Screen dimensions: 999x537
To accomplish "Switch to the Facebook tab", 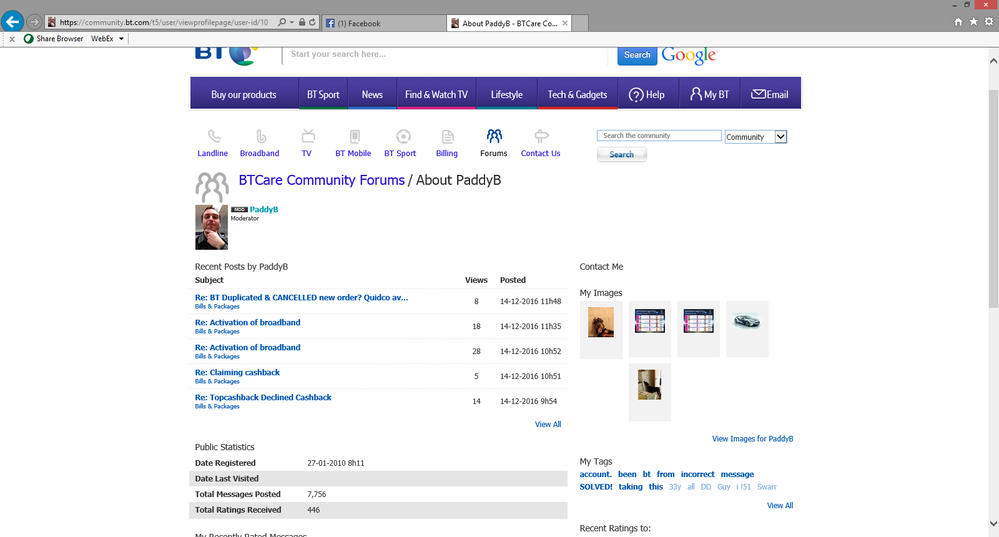I will pos(384,23).
